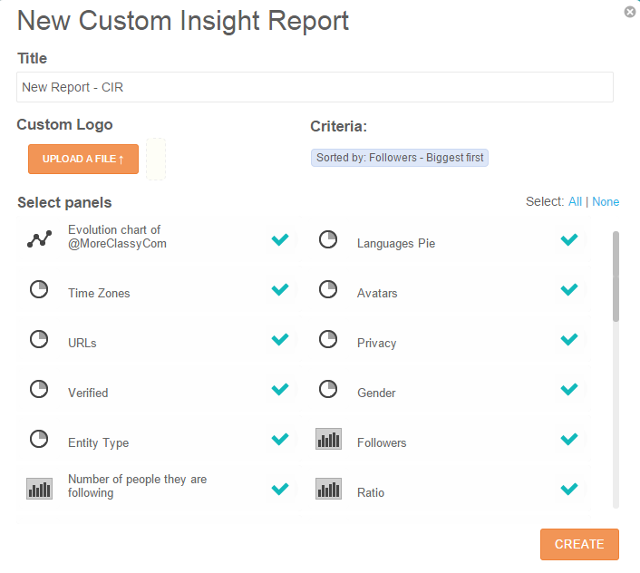The width and height of the screenshot is (640, 573).
Task: Toggle the Verified panel checkmark
Action: [x=280, y=389]
